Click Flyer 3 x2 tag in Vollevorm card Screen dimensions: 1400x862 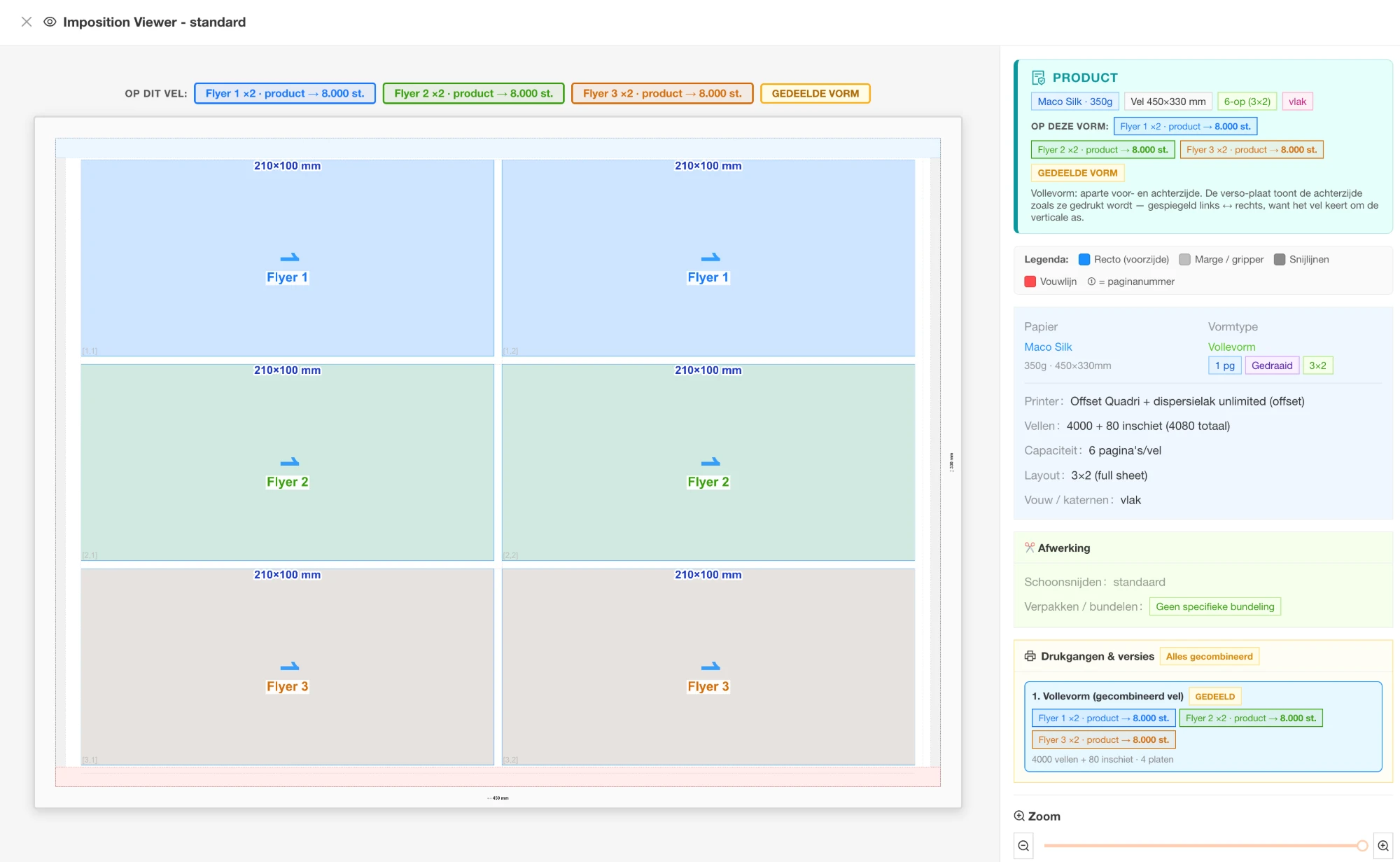[x=1104, y=739]
